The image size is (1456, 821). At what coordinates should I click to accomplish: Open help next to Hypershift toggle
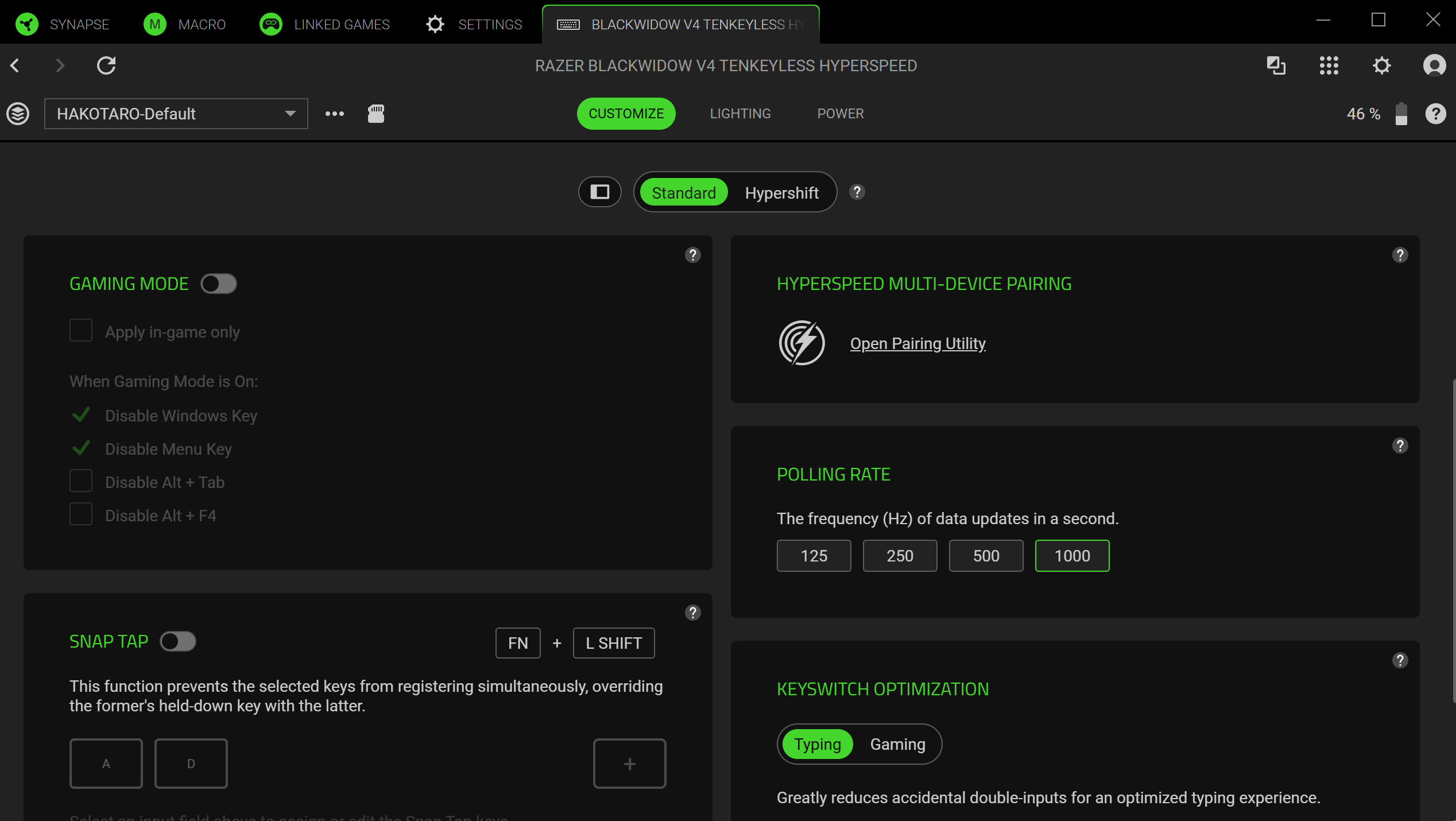(857, 192)
